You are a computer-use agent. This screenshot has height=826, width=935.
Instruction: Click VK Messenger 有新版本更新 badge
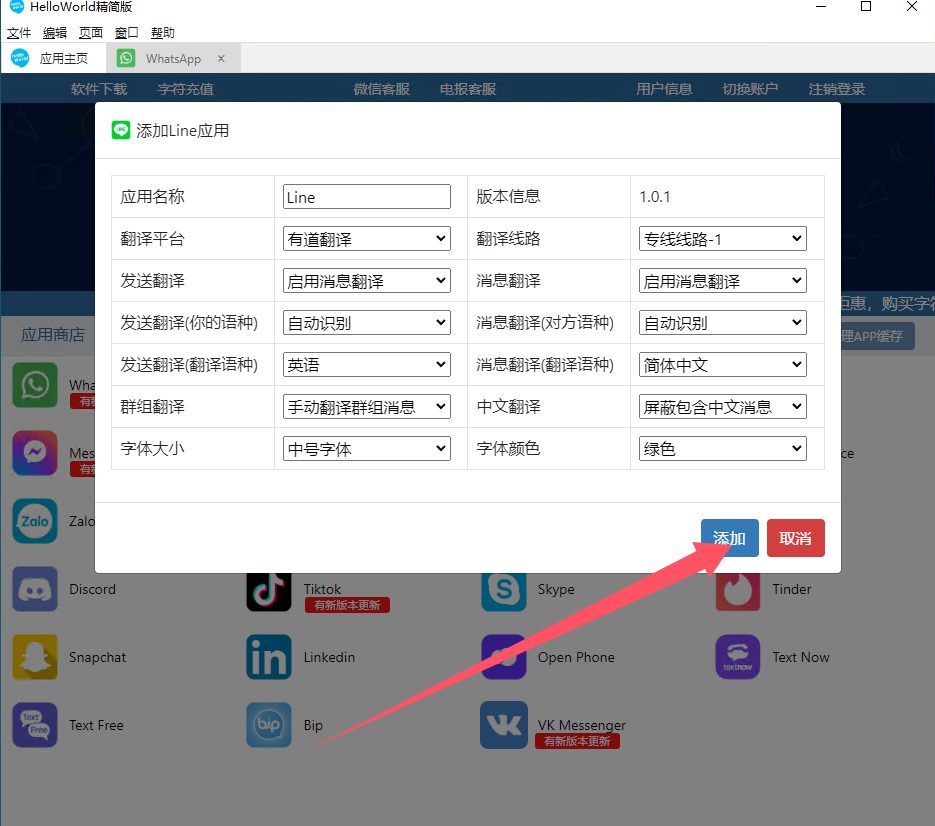coord(577,741)
